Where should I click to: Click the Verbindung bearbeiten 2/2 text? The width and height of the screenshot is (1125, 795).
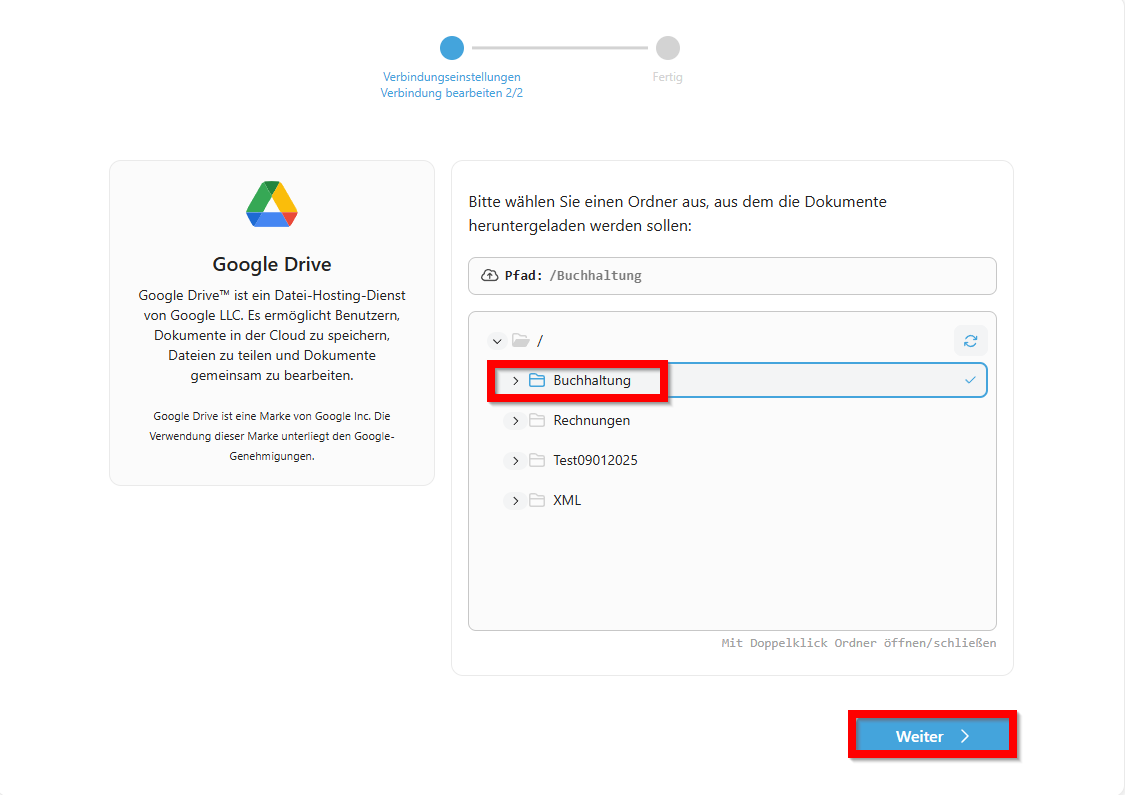coord(451,93)
